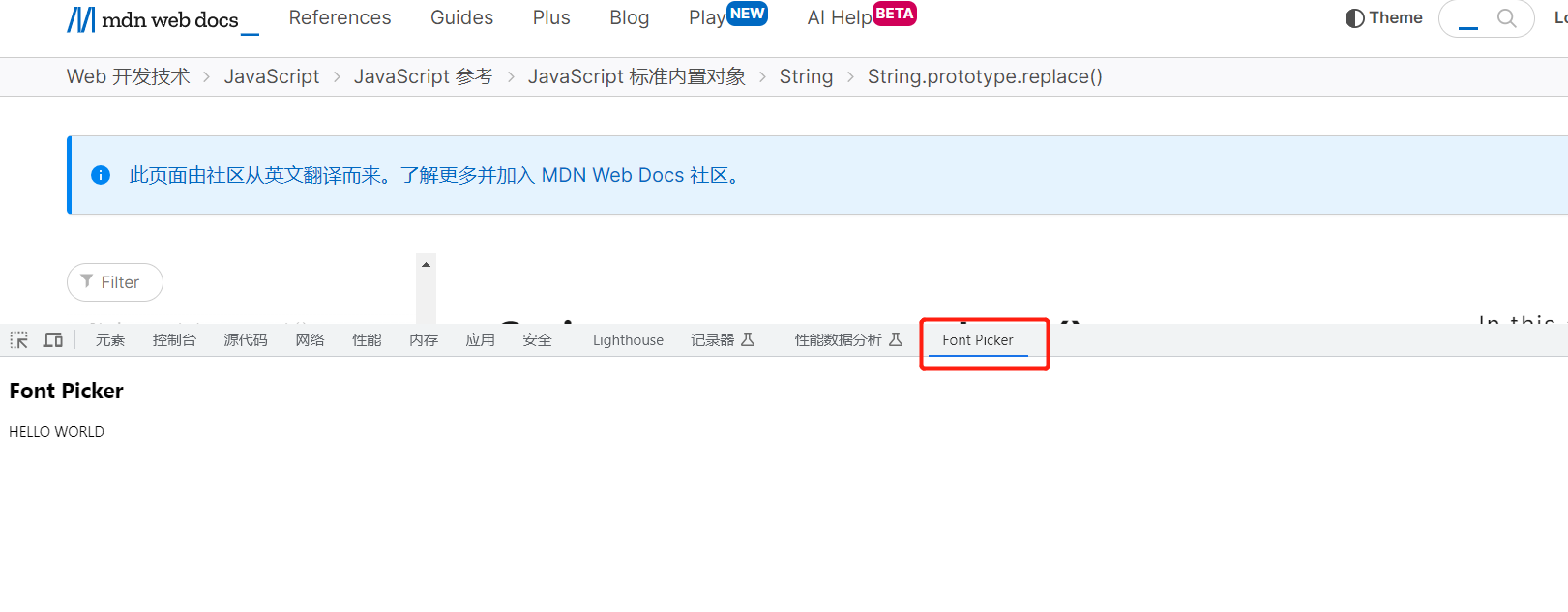Click the JavaScript 参考 breadcrumb link

(x=424, y=76)
